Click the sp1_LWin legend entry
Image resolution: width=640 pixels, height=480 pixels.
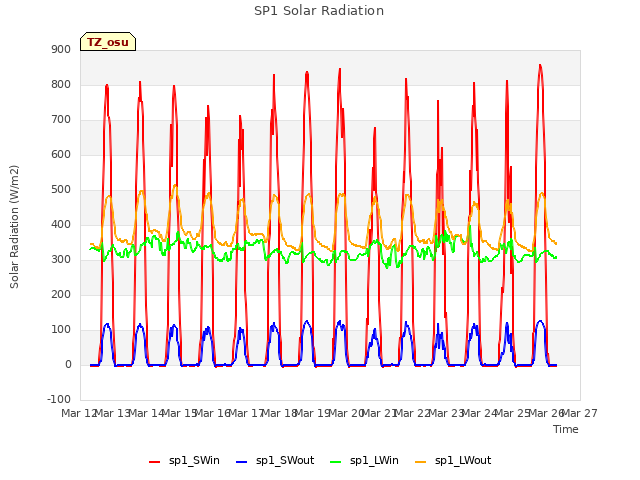point(364,461)
